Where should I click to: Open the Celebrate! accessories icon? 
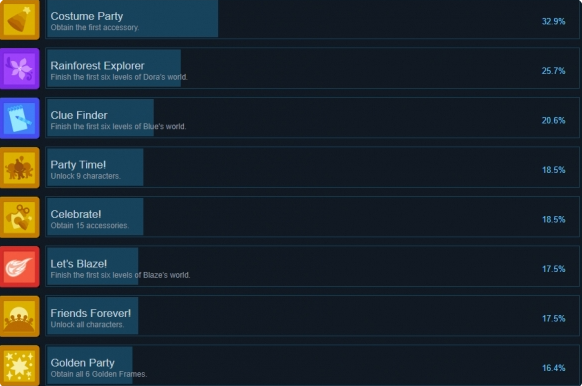point(20,217)
